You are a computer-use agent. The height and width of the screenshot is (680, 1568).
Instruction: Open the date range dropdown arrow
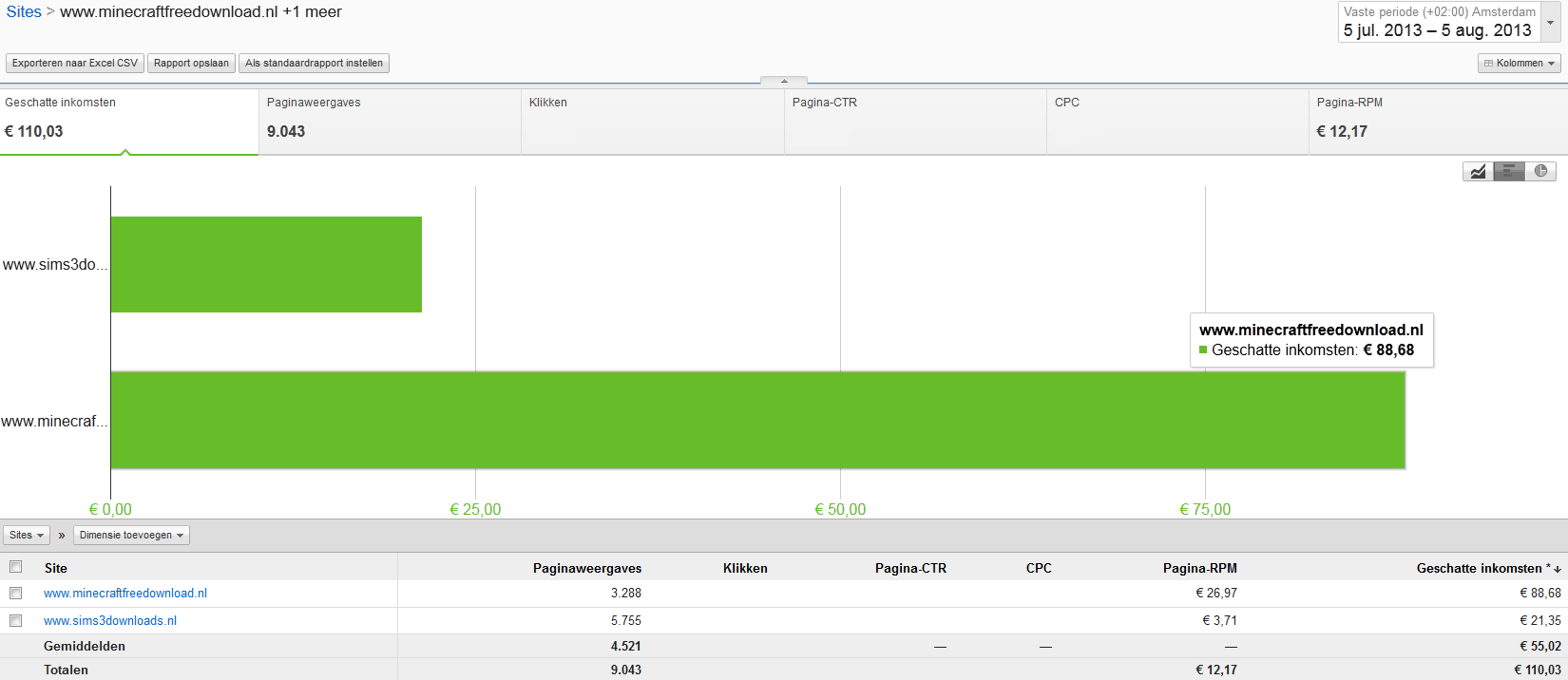pyautogui.click(x=1550, y=22)
